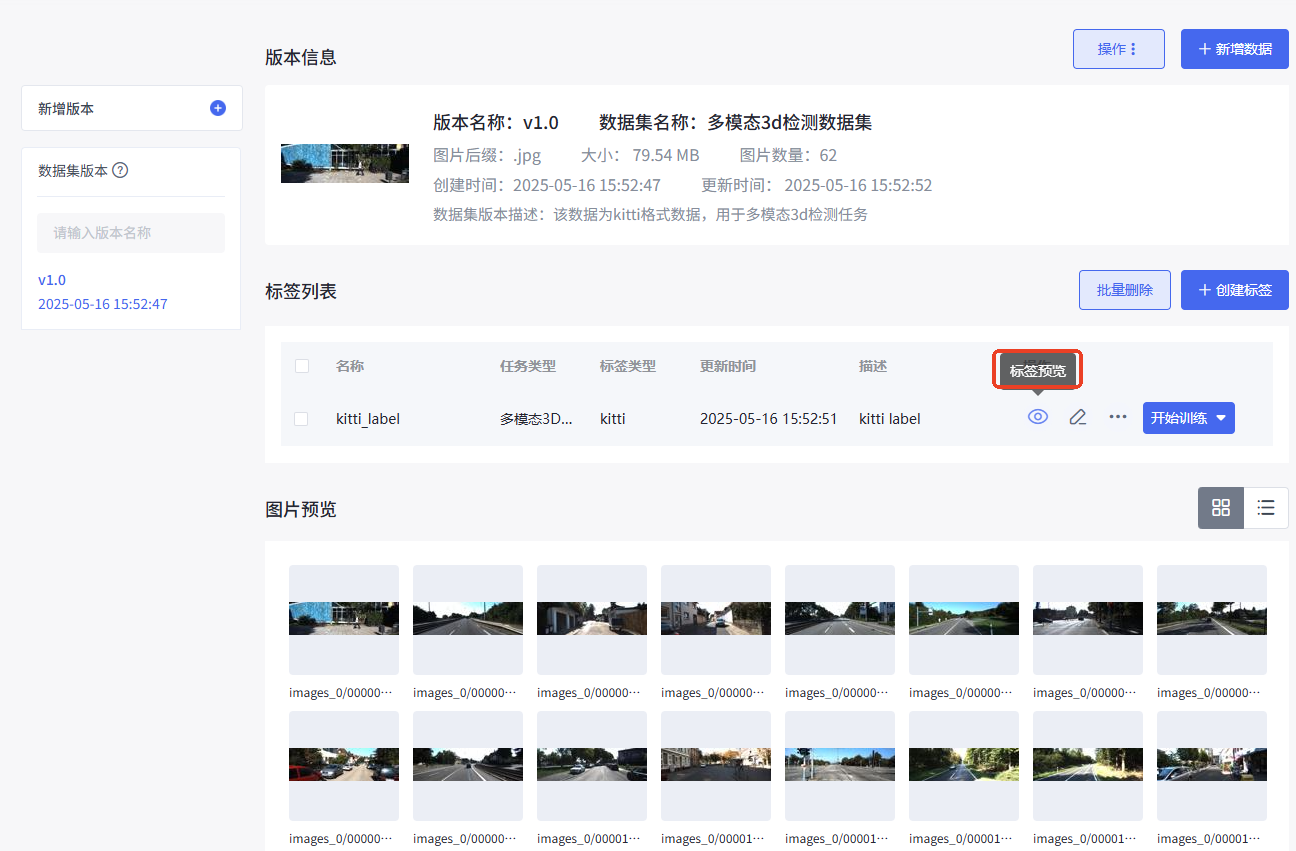This screenshot has height=851, width=1296.
Task: Tick the select-all checkbox in label table header
Action: [x=302, y=366]
